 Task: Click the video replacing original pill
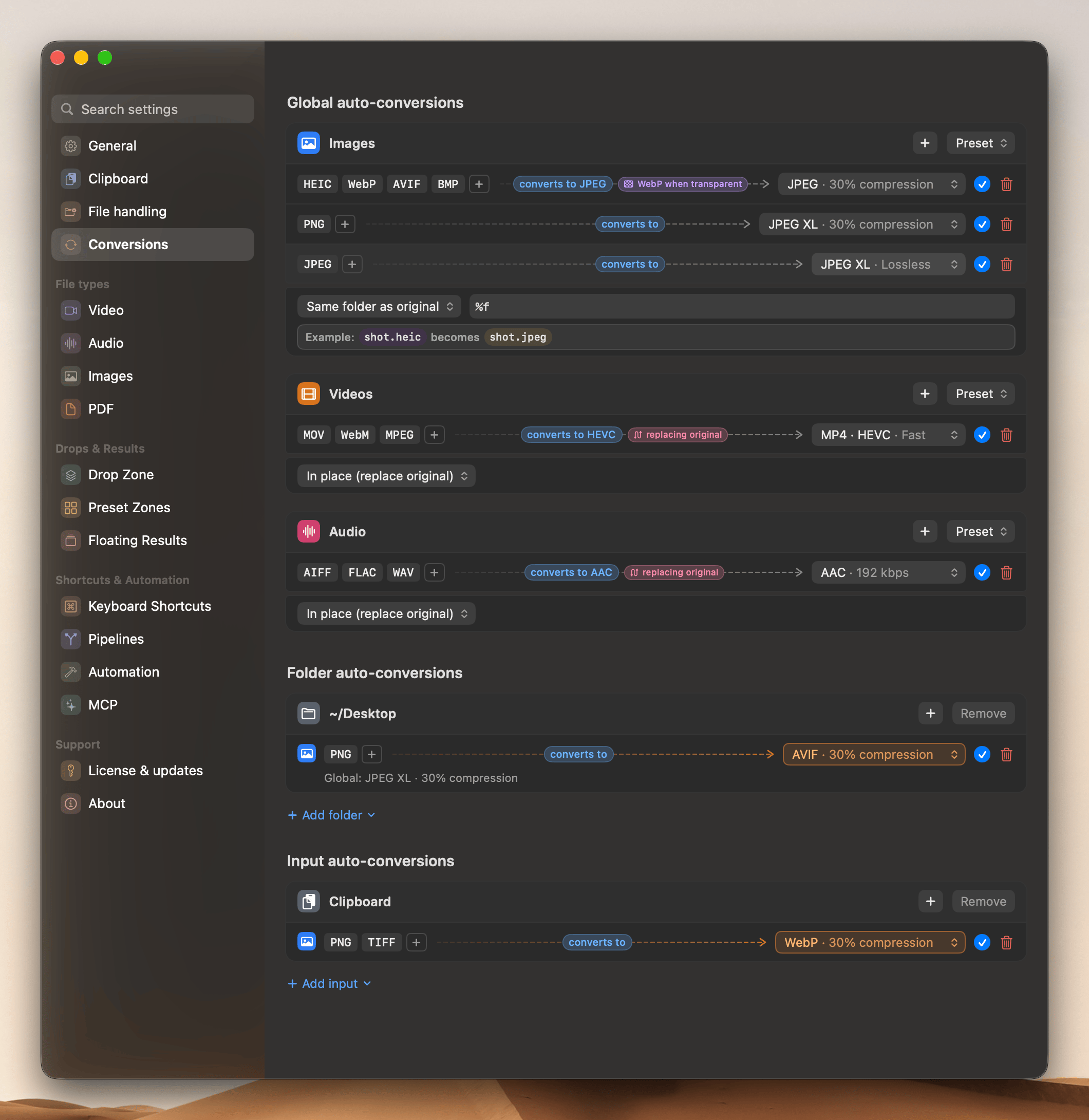pyautogui.click(x=678, y=435)
